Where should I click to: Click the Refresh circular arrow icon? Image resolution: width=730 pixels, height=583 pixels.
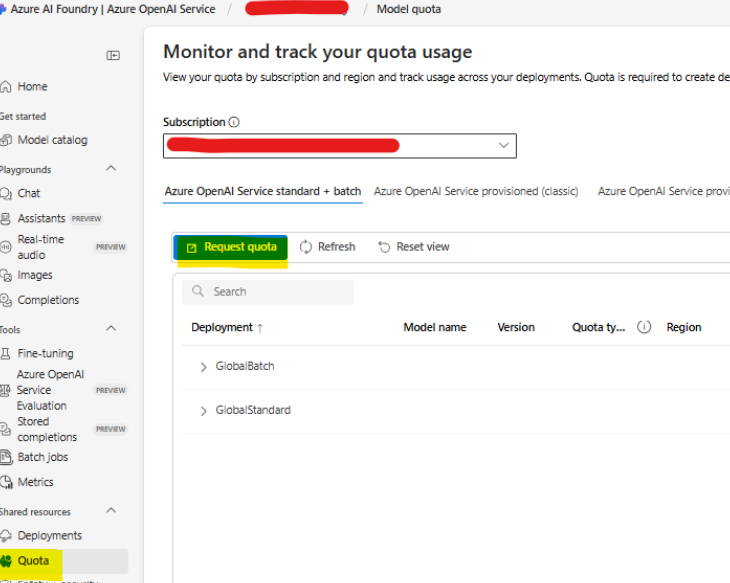tap(306, 247)
